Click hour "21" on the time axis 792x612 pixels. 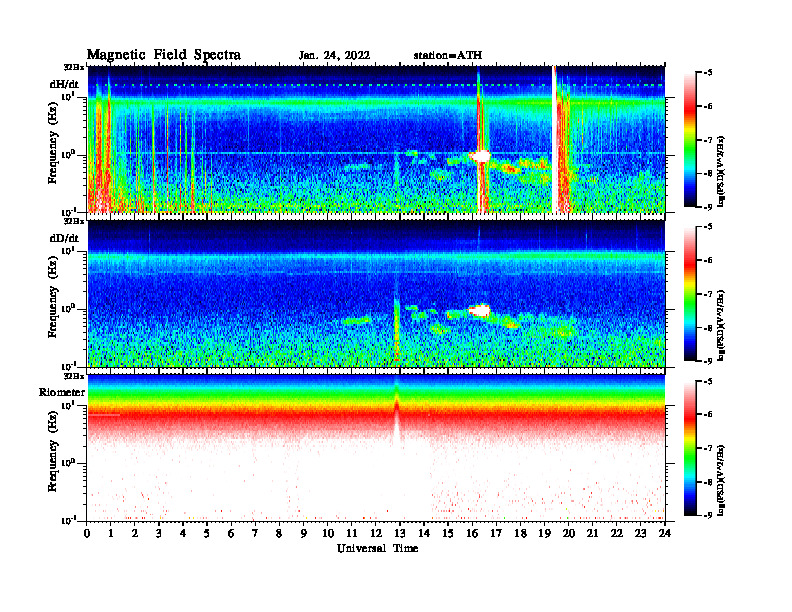click(x=592, y=533)
